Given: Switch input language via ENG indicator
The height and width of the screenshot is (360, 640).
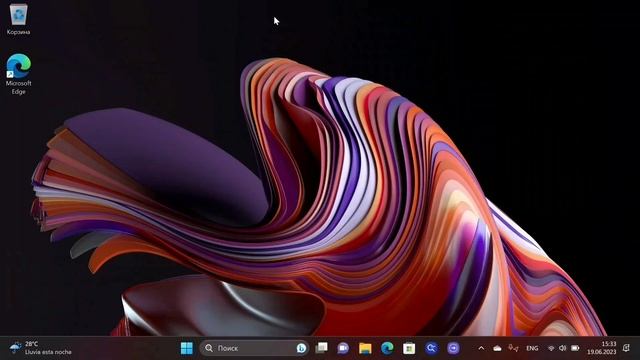Looking at the screenshot, I should pyautogui.click(x=532, y=348).
